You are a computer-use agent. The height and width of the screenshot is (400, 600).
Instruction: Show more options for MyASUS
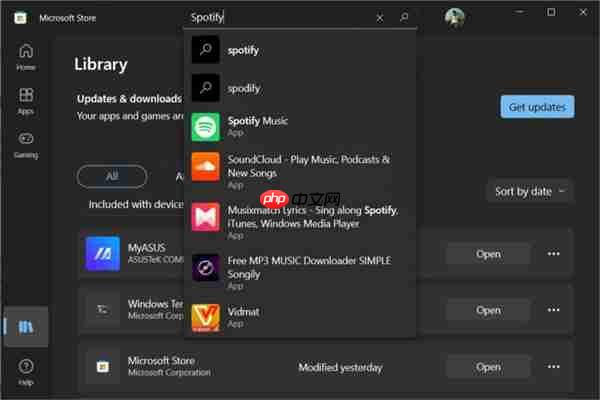[554, 254]
